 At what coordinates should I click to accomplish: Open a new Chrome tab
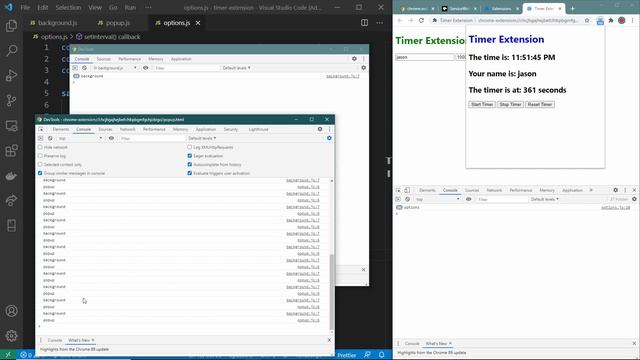(573, 9)
